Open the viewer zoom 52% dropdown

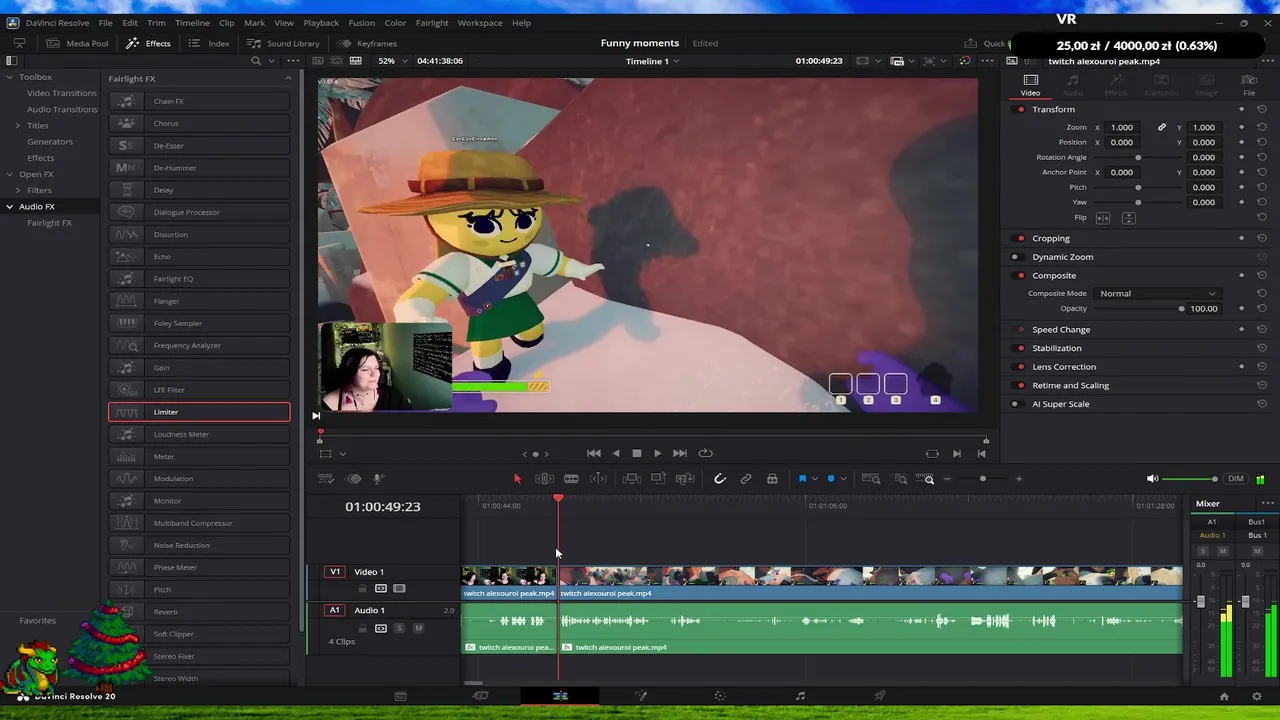tap(393, 61)
